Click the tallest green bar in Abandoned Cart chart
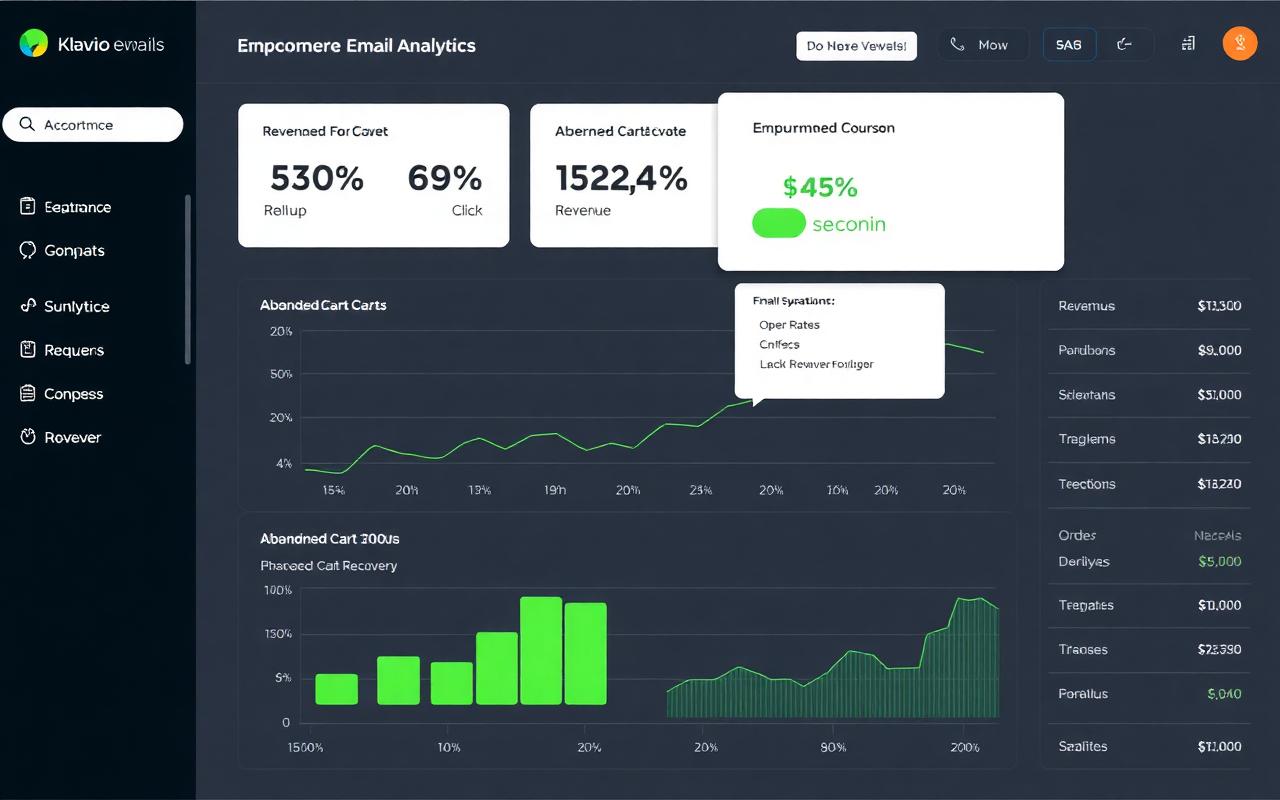1280x800 pixels. pyautogui.click(x=541, y=650)
